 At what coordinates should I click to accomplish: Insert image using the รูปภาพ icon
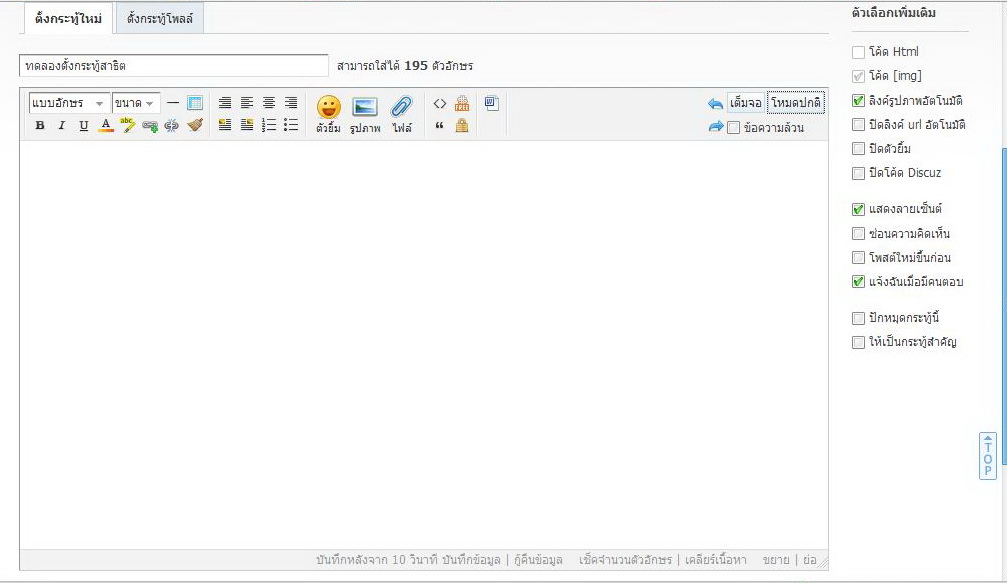point(365,114)
